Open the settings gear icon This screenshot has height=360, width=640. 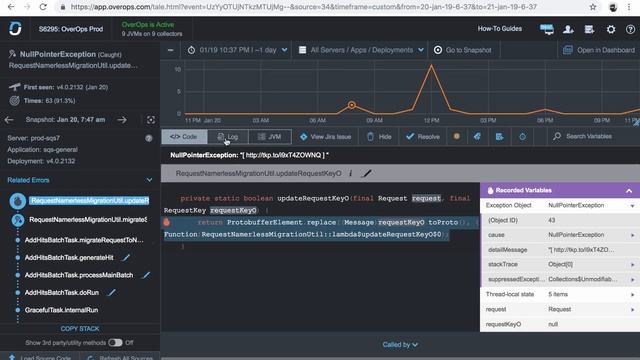click(x=611, y=29)
